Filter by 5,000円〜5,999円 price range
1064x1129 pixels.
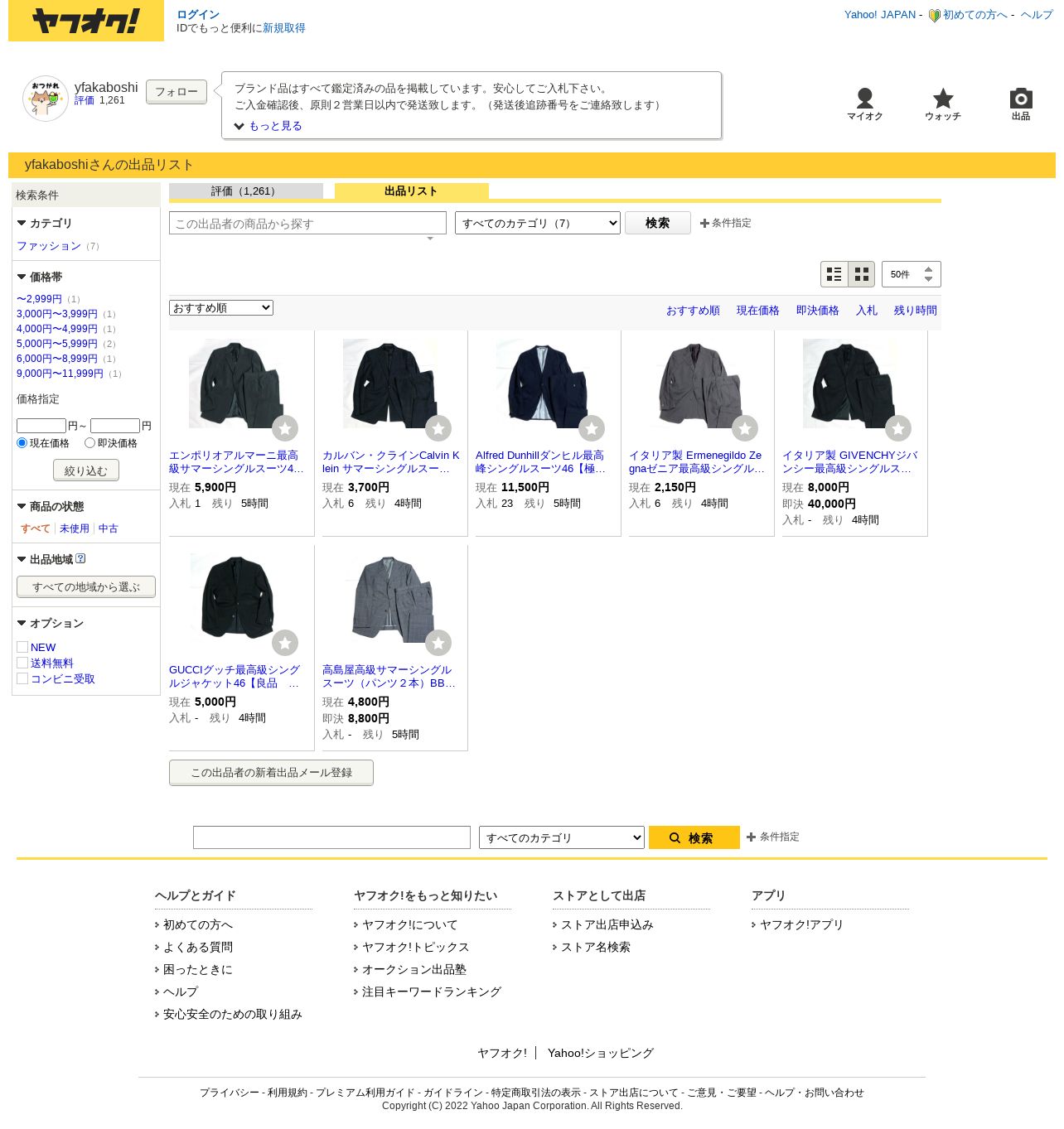(57, 344)
